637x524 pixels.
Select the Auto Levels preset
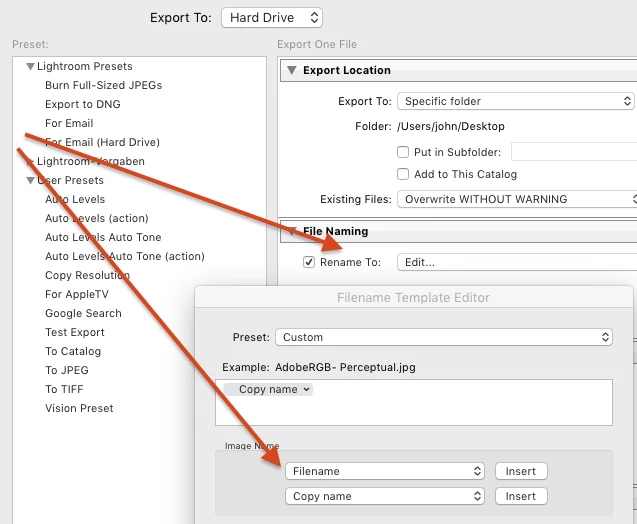75,199
